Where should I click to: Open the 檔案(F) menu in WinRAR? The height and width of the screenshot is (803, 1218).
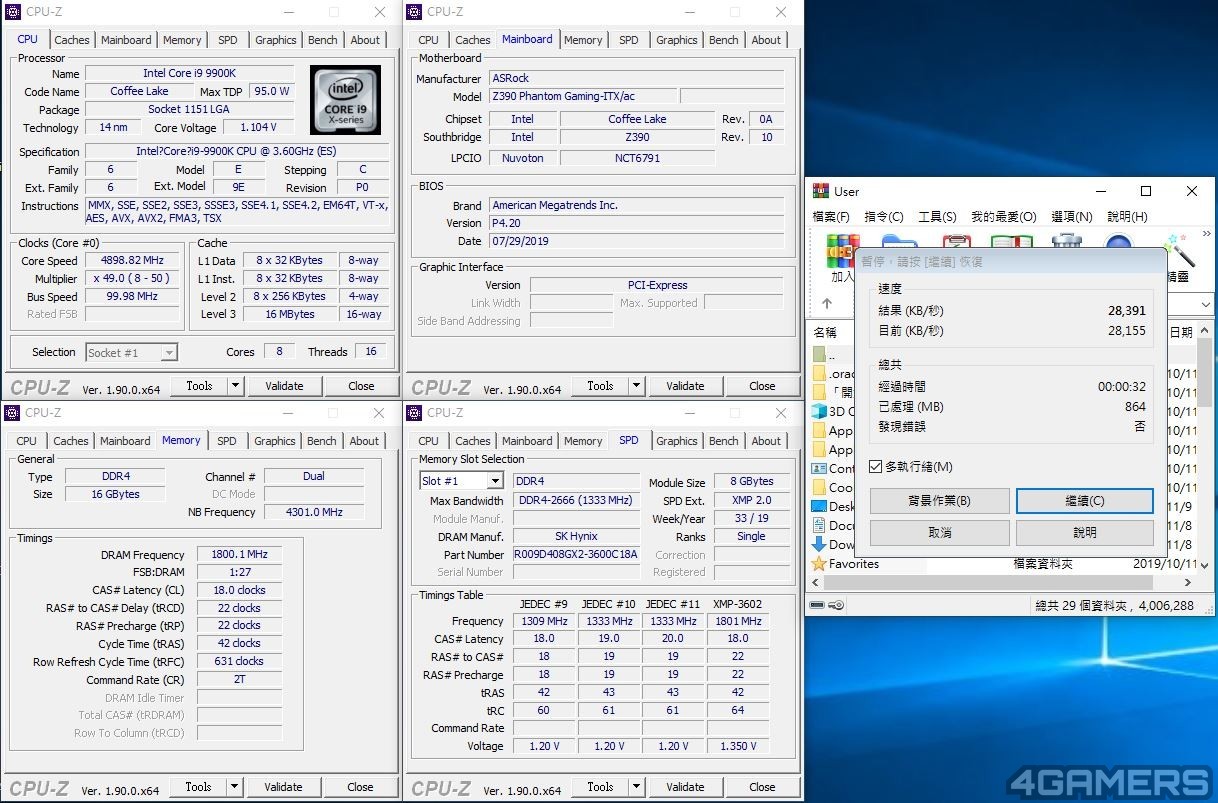831,217
